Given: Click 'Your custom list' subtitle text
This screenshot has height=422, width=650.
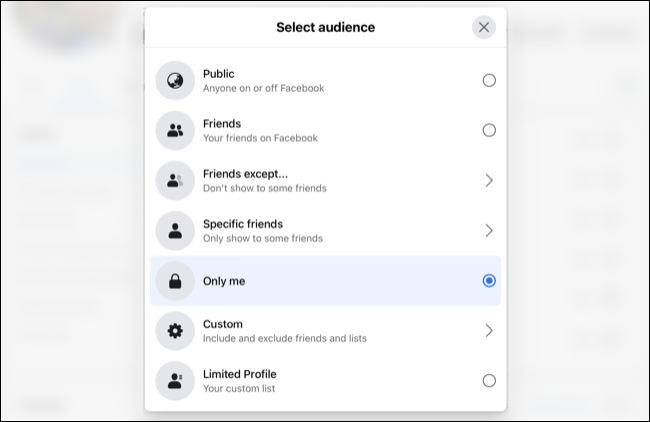Looking at the screenshot, I should [238, 388].
